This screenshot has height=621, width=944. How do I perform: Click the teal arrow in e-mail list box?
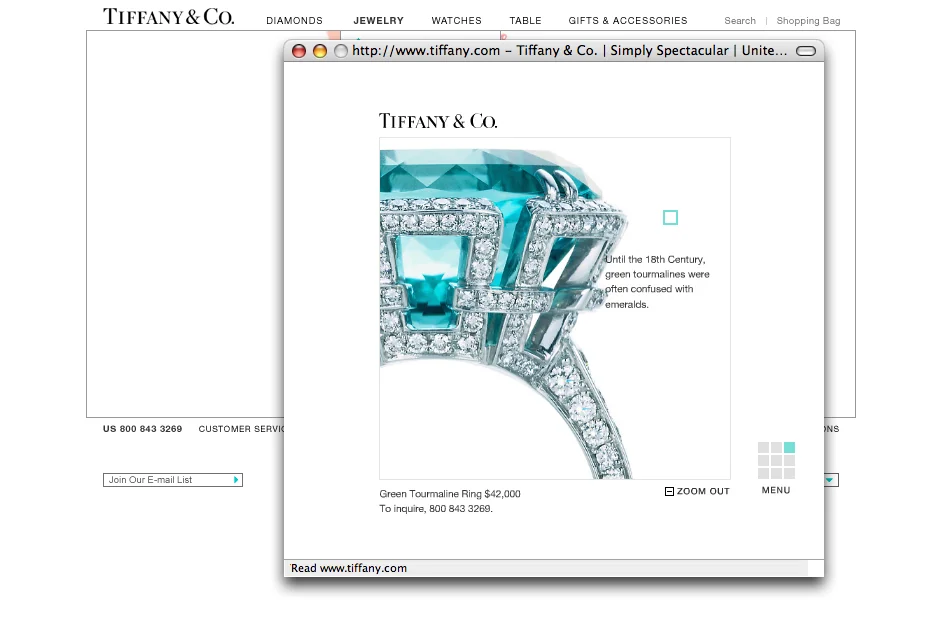[x=236, y=480]
